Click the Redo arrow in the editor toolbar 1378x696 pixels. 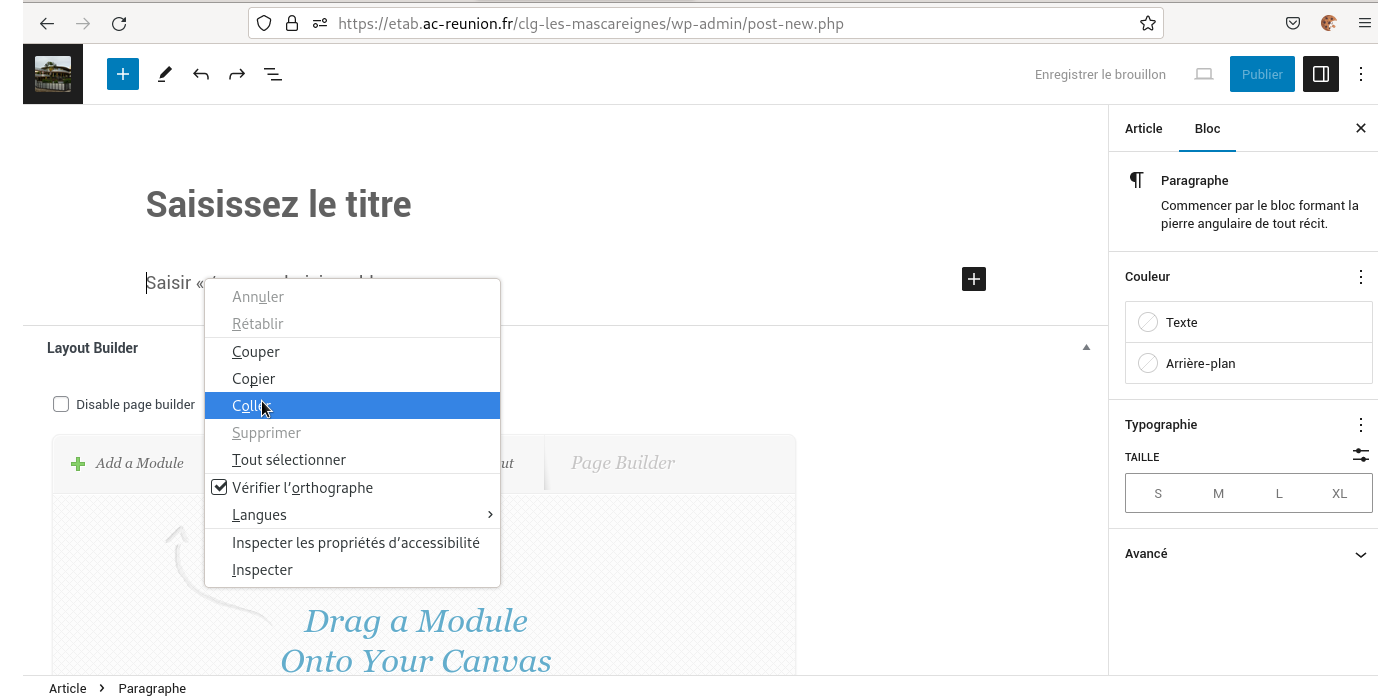(x=237, y=74)
